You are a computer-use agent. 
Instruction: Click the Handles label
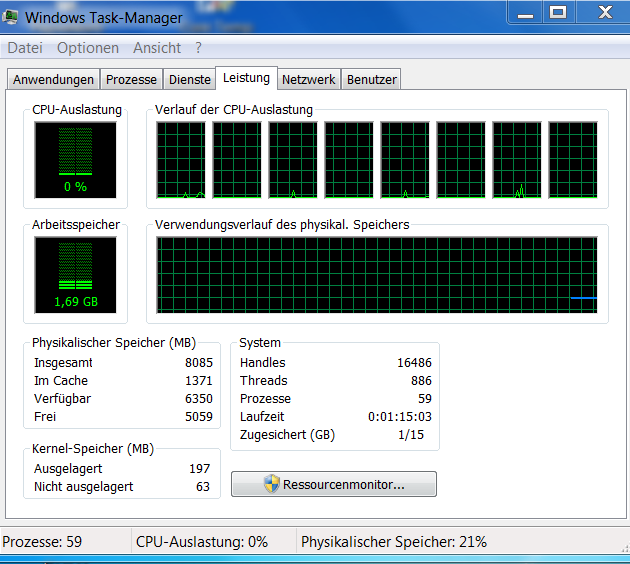(263, 363)
